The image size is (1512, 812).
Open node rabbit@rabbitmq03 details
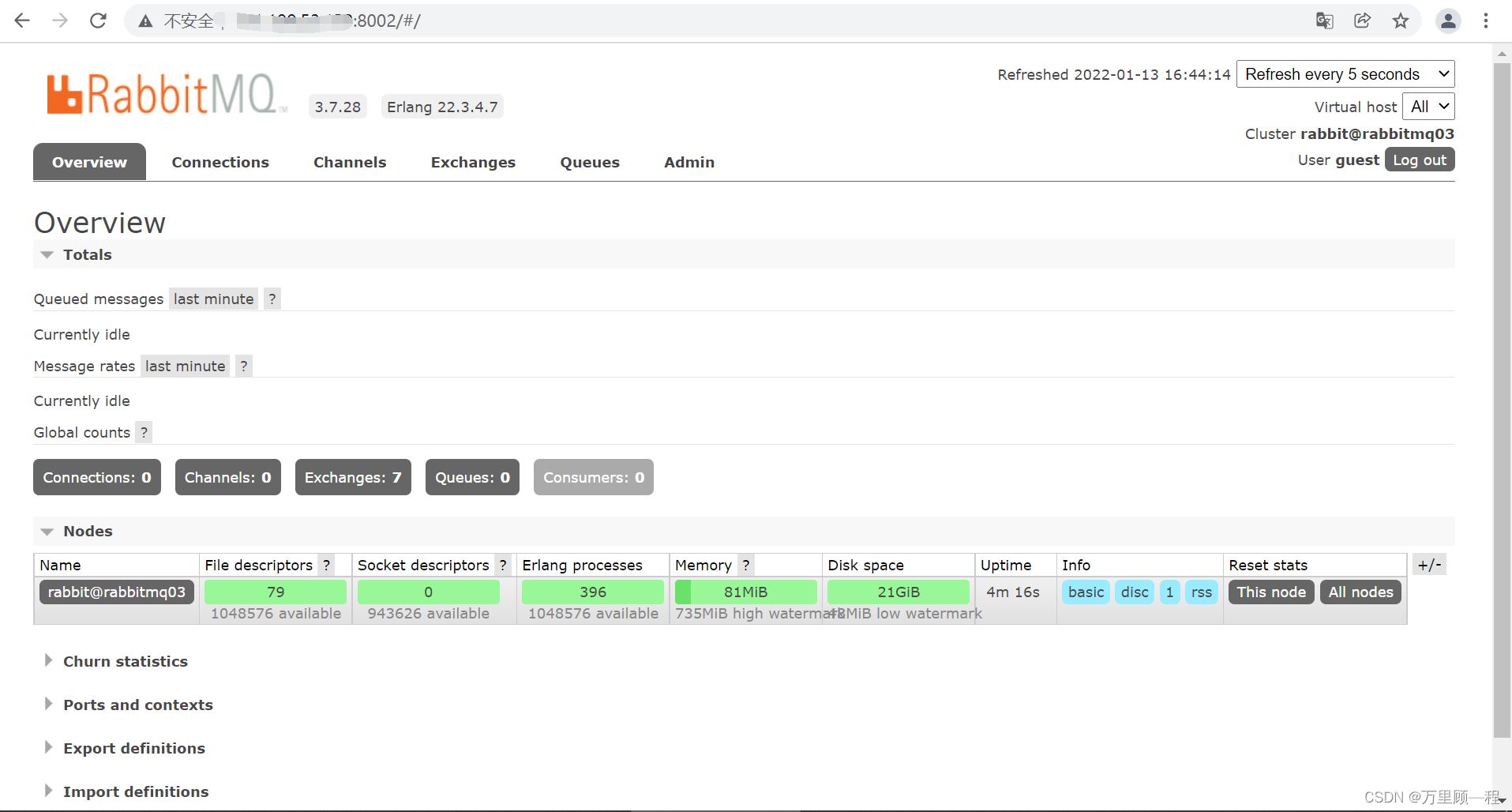tap(117, 592)
